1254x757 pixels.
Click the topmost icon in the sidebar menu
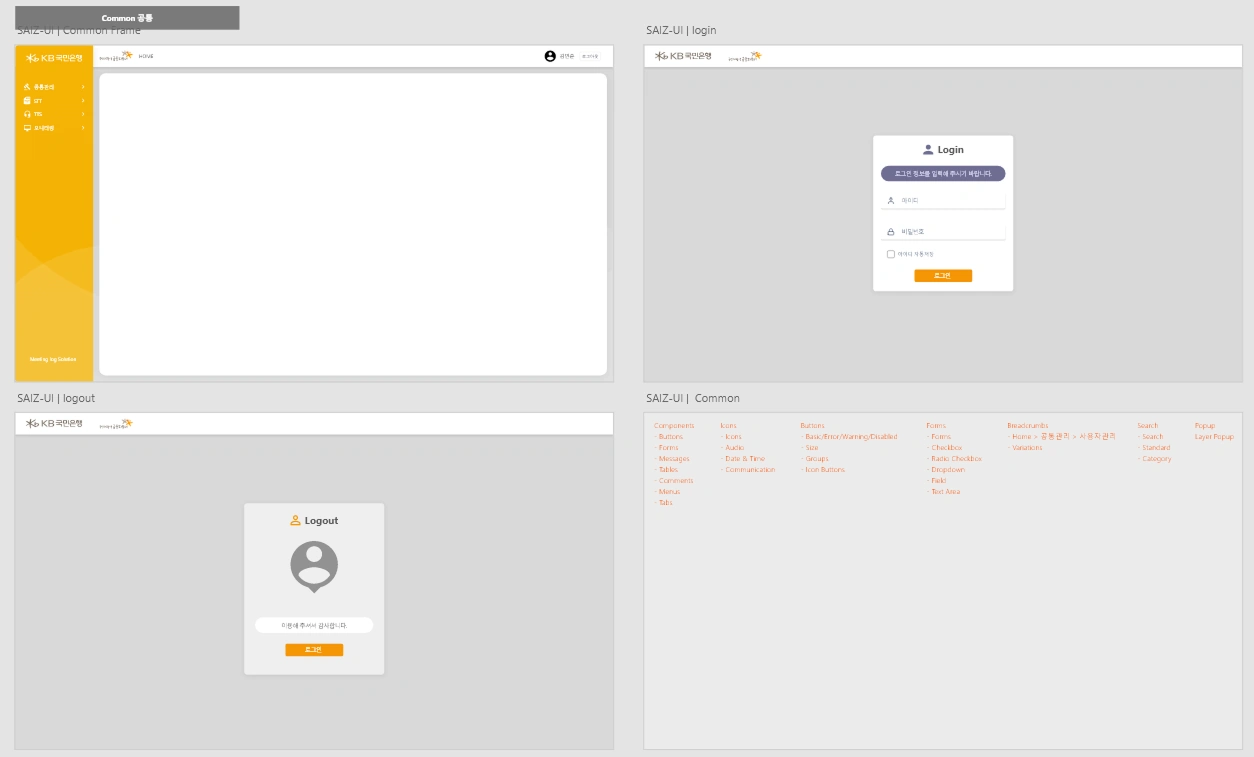coord(27,87)
